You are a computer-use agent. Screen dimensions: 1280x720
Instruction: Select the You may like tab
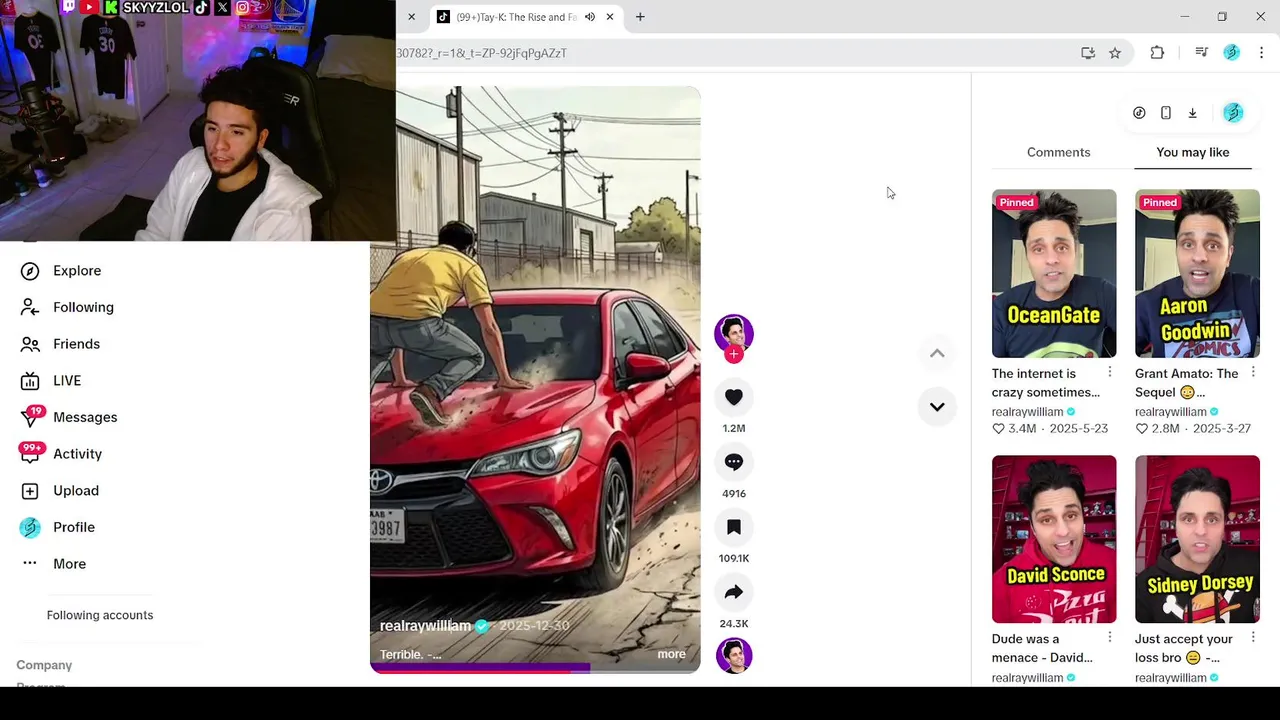point(1193,152)
